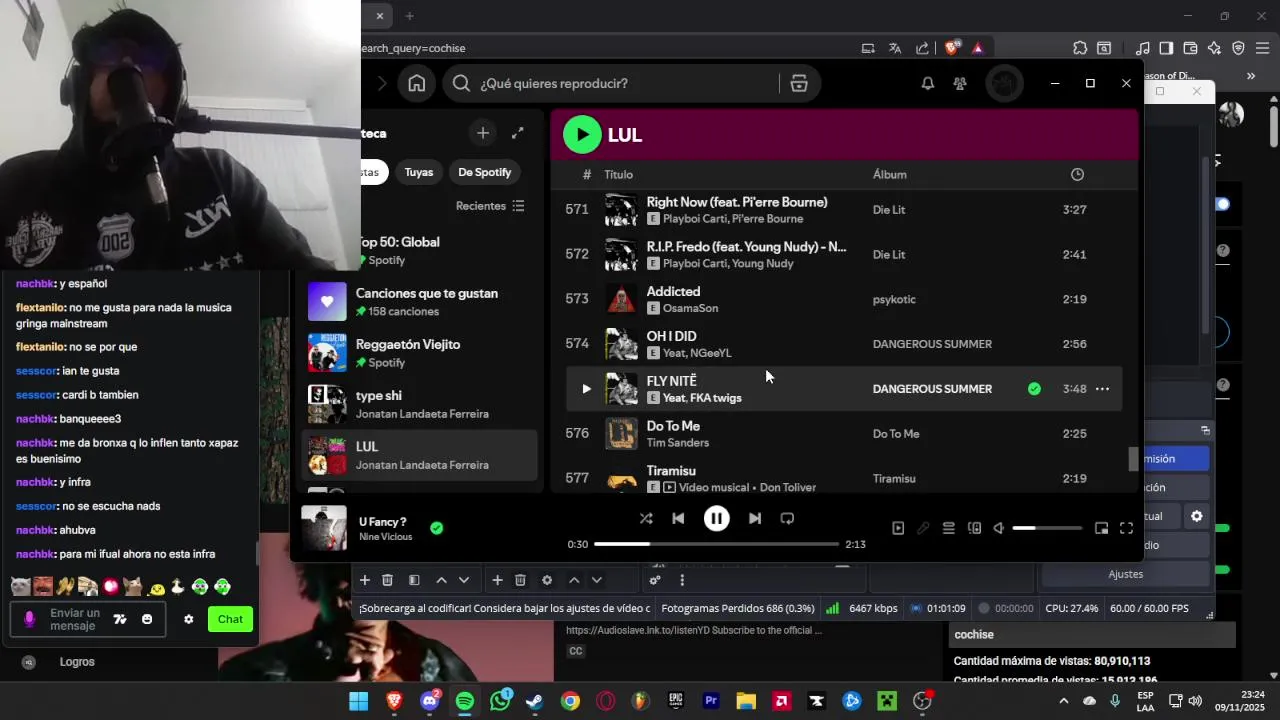Viewport: 1280px width, 720px height.
Task: Expand library with arrows icon
Action: click(518, 133)
